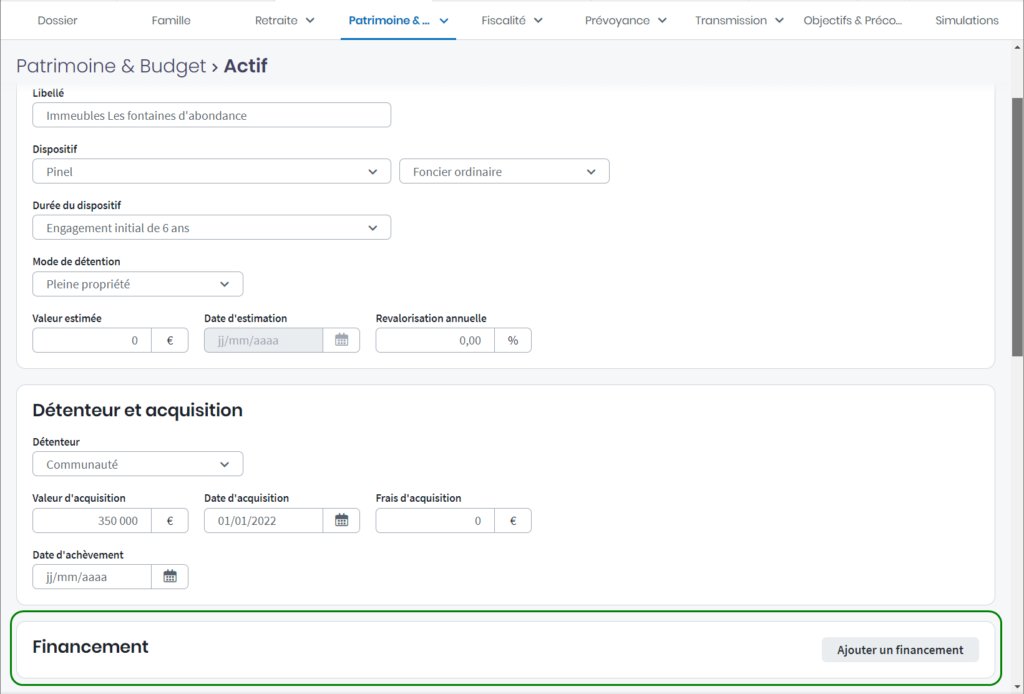The height and width of the screenshot is (694, 1024).
Task: Open Mode de détention dropdown
Action: click(137, 284)
